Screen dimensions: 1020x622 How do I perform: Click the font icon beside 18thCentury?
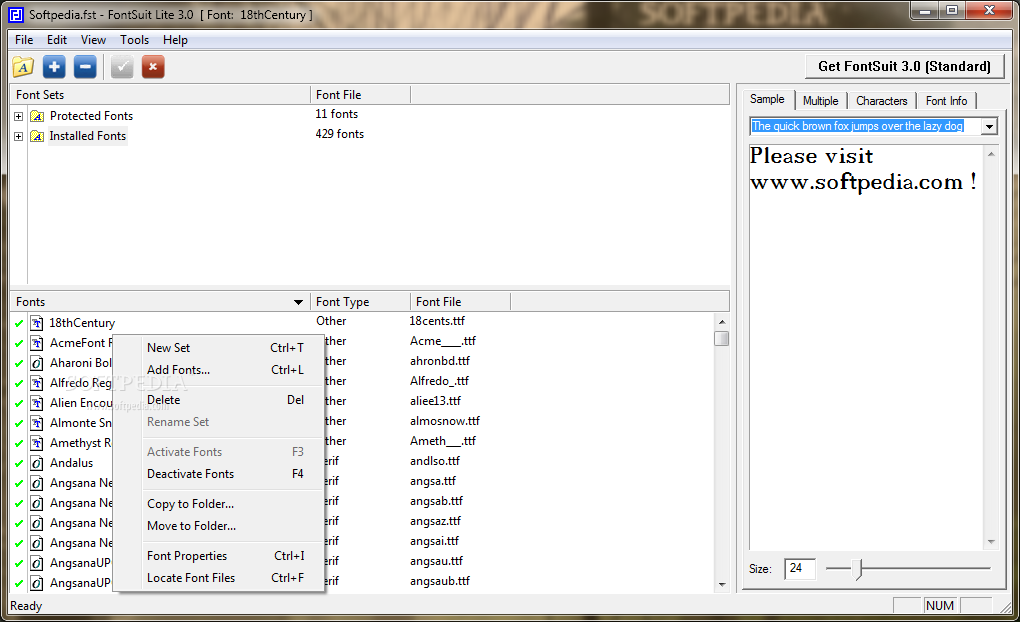[x=37, y=323]
